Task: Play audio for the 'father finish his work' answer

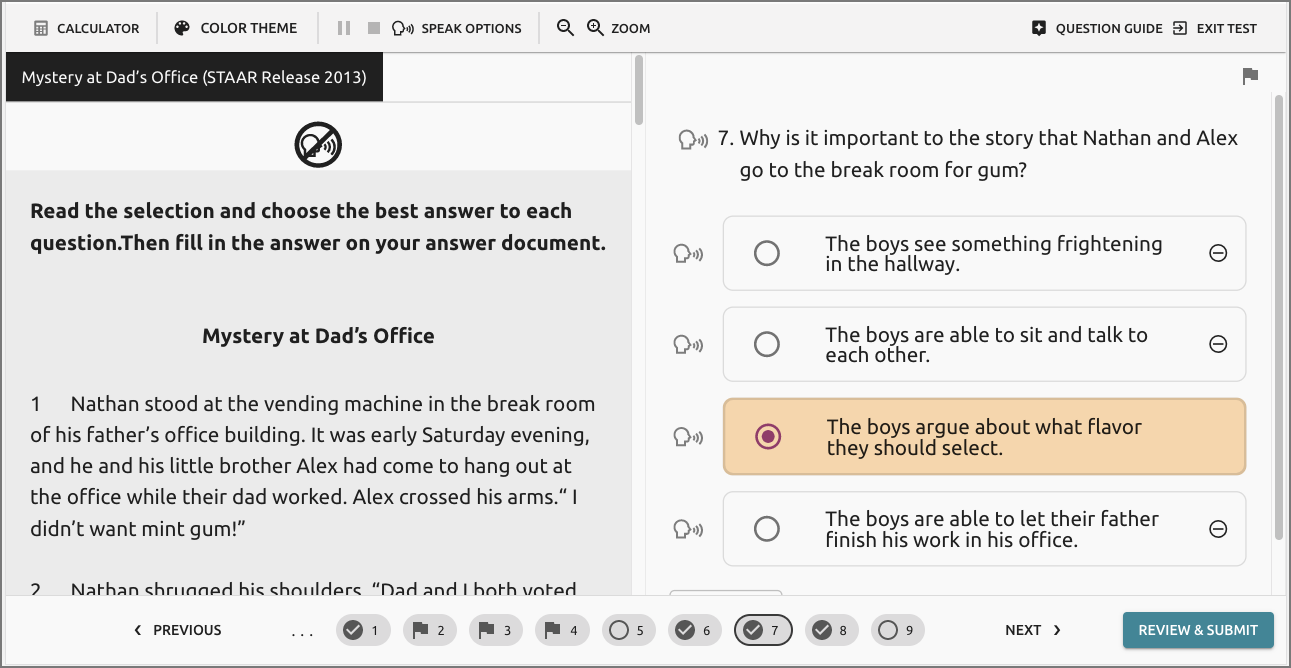Action: coord(689,529)
